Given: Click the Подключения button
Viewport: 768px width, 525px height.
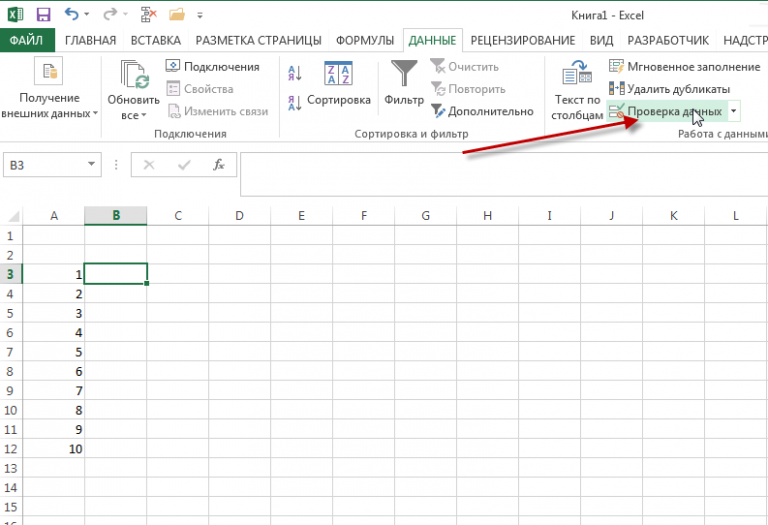Looking at the screenshot, I should (x=212, y=66).
